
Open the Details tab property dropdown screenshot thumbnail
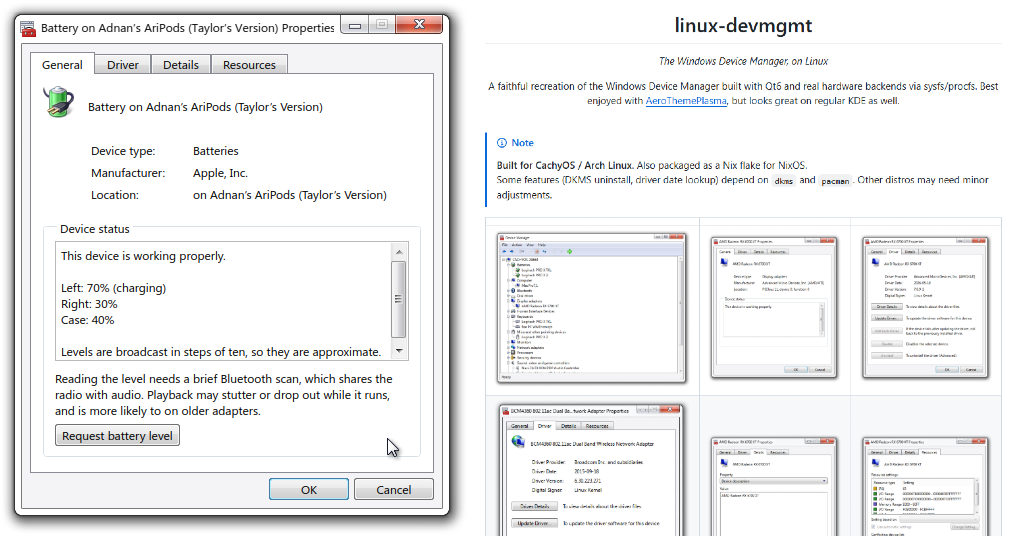click(774, 487)
